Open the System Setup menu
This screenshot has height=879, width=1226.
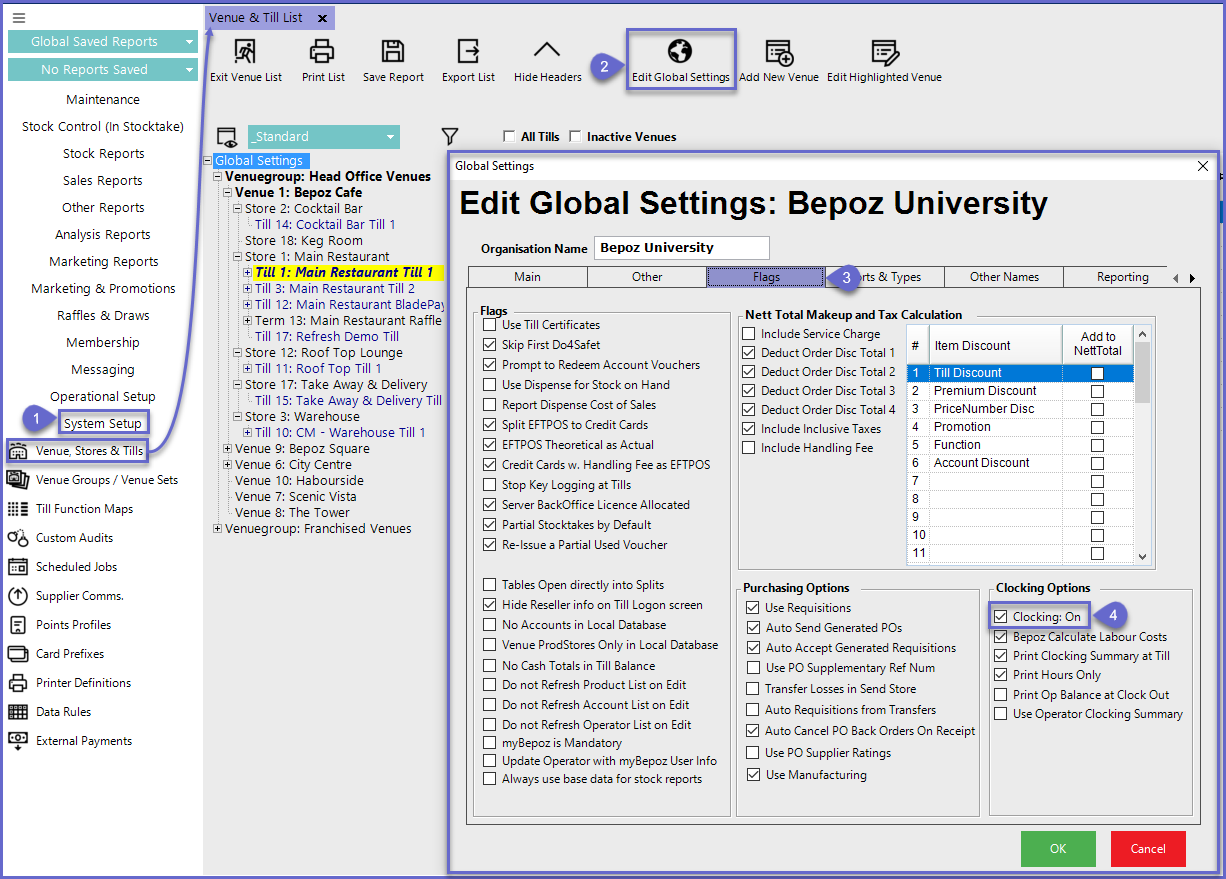[x=103, y=424]
